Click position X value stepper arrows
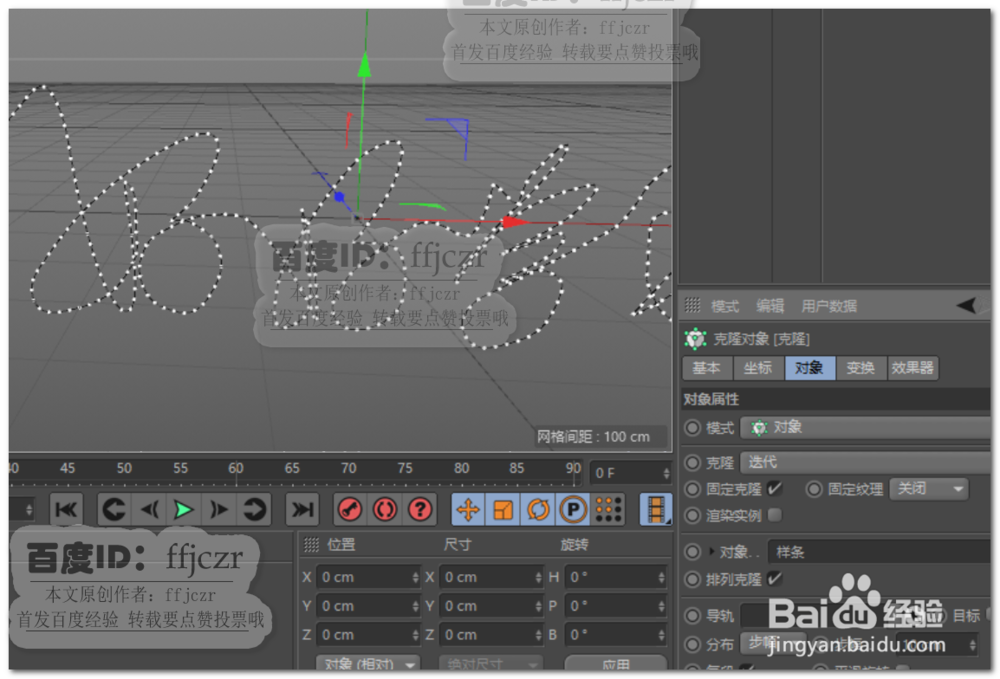The height and width of the screenshot is (679, 1000). (x=415, y=577)
